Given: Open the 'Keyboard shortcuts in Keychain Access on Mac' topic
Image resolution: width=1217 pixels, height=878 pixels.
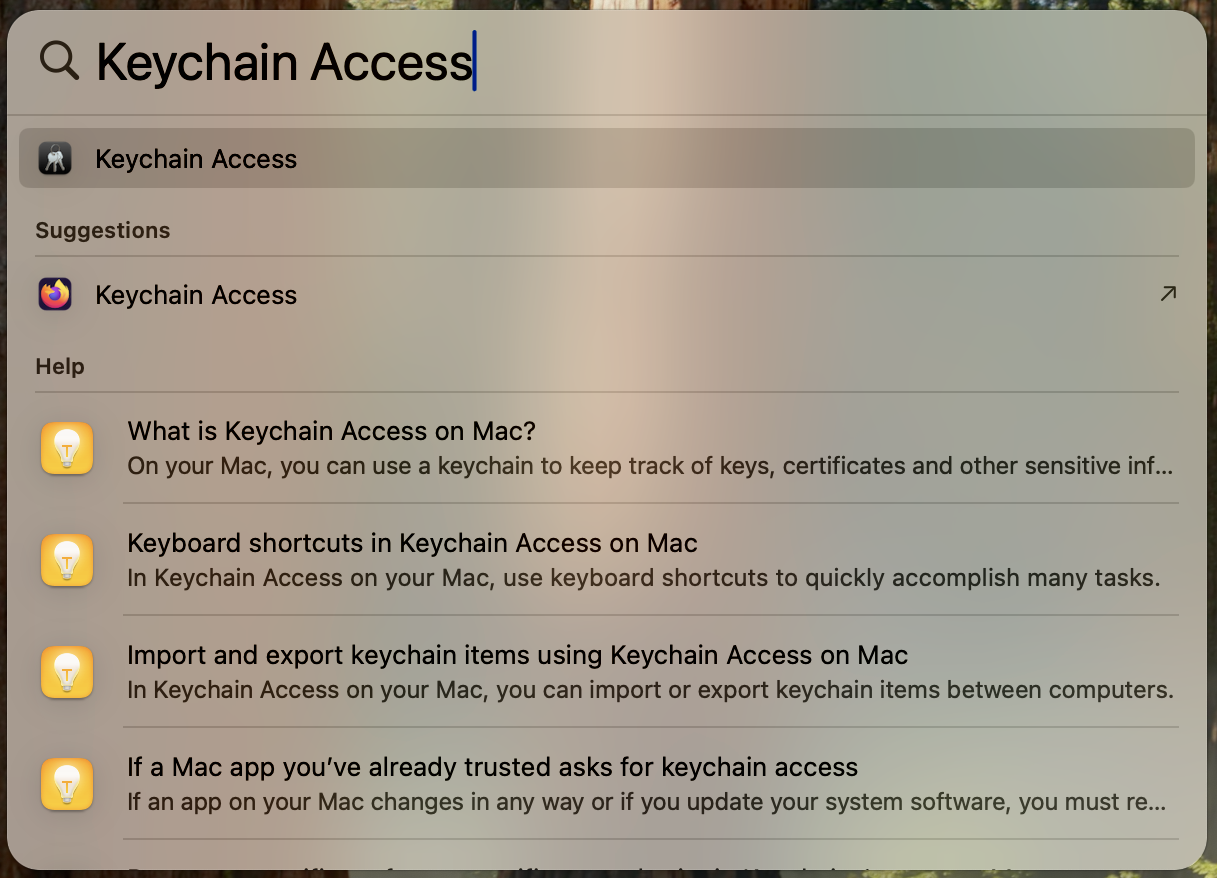Looking at the screenshot, I should (412, 543).
